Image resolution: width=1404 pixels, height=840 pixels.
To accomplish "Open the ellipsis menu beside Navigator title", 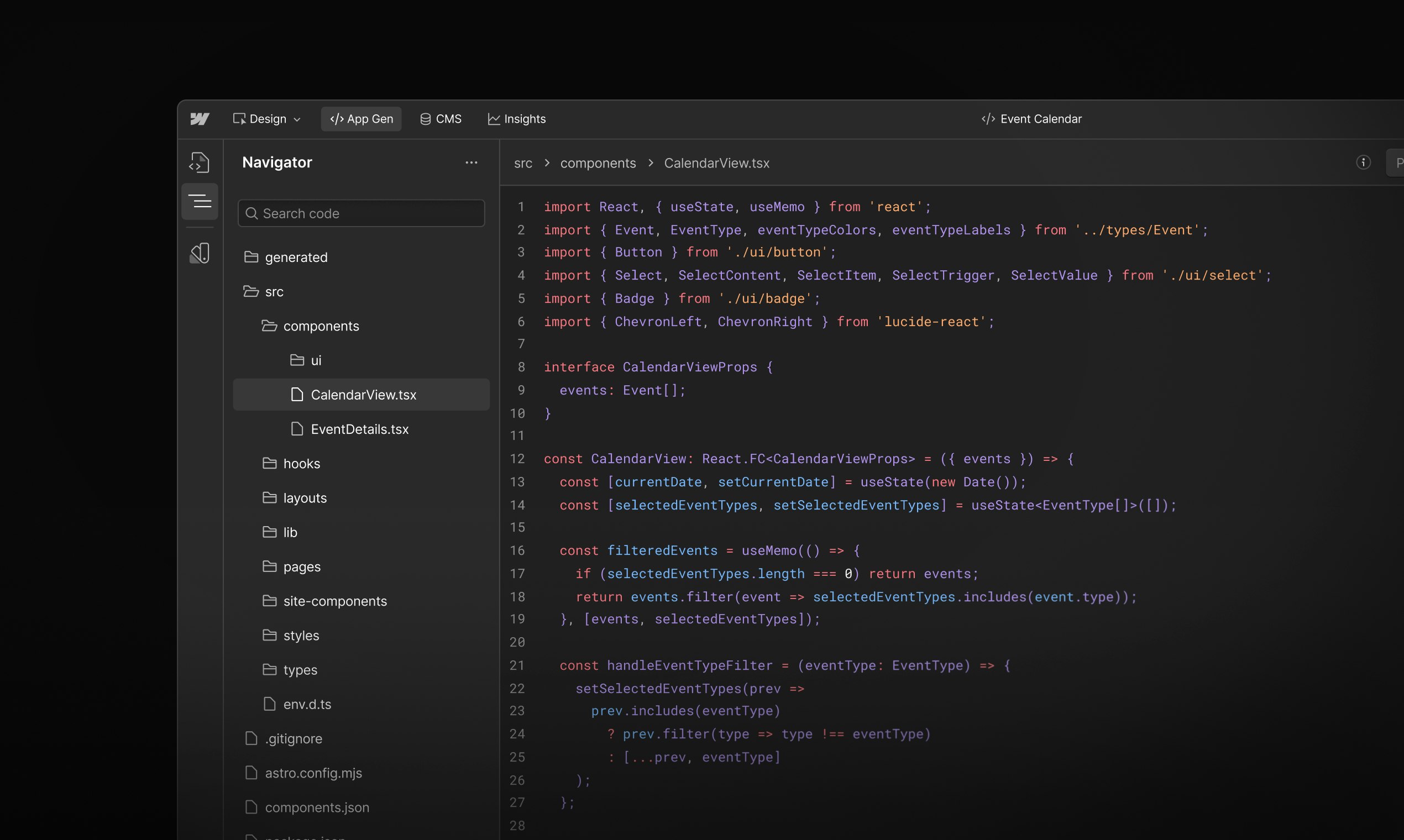I will click(x=472, y=162).
